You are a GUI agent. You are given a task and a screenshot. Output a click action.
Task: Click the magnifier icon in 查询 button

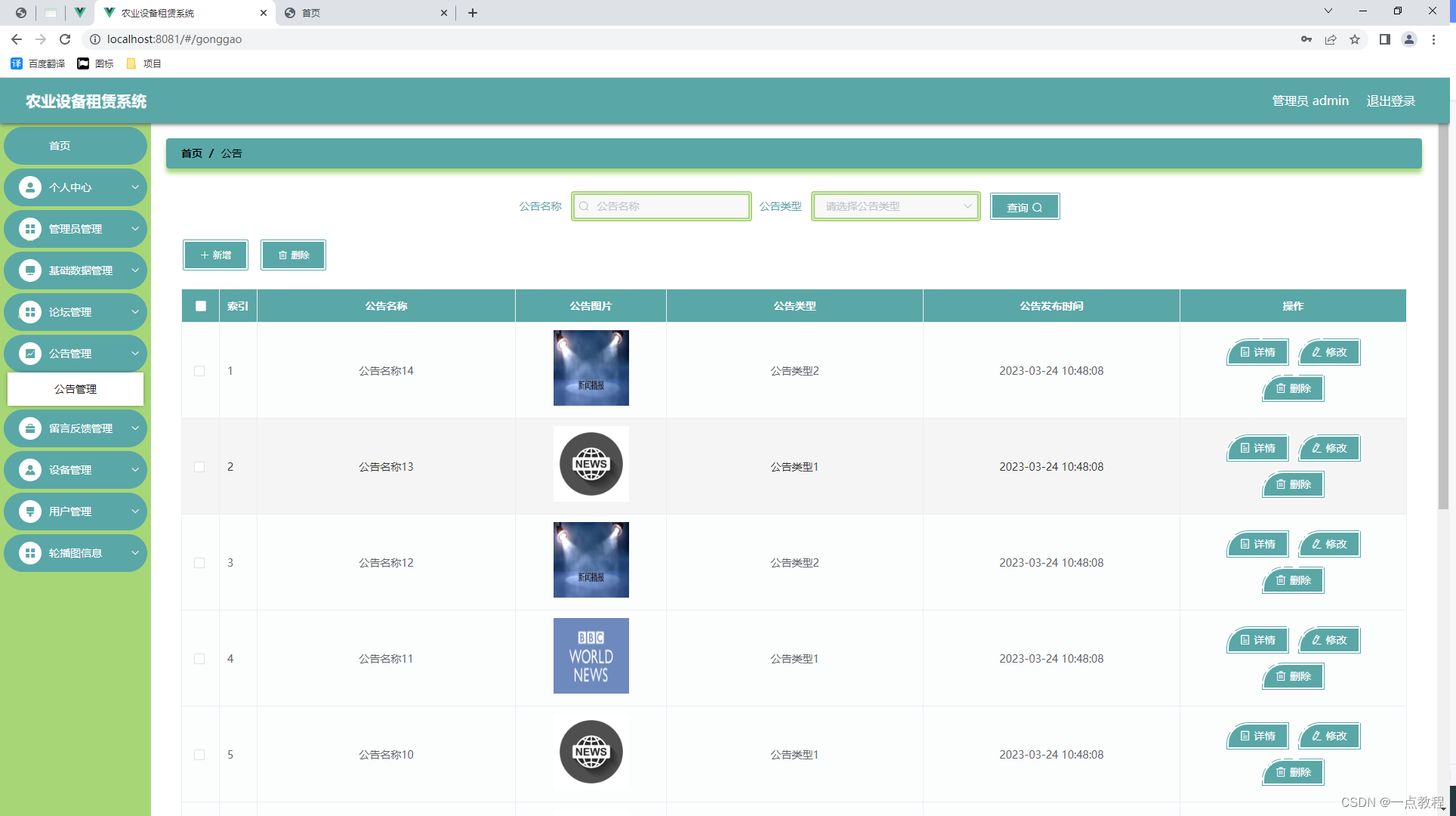click(1038, 206)
